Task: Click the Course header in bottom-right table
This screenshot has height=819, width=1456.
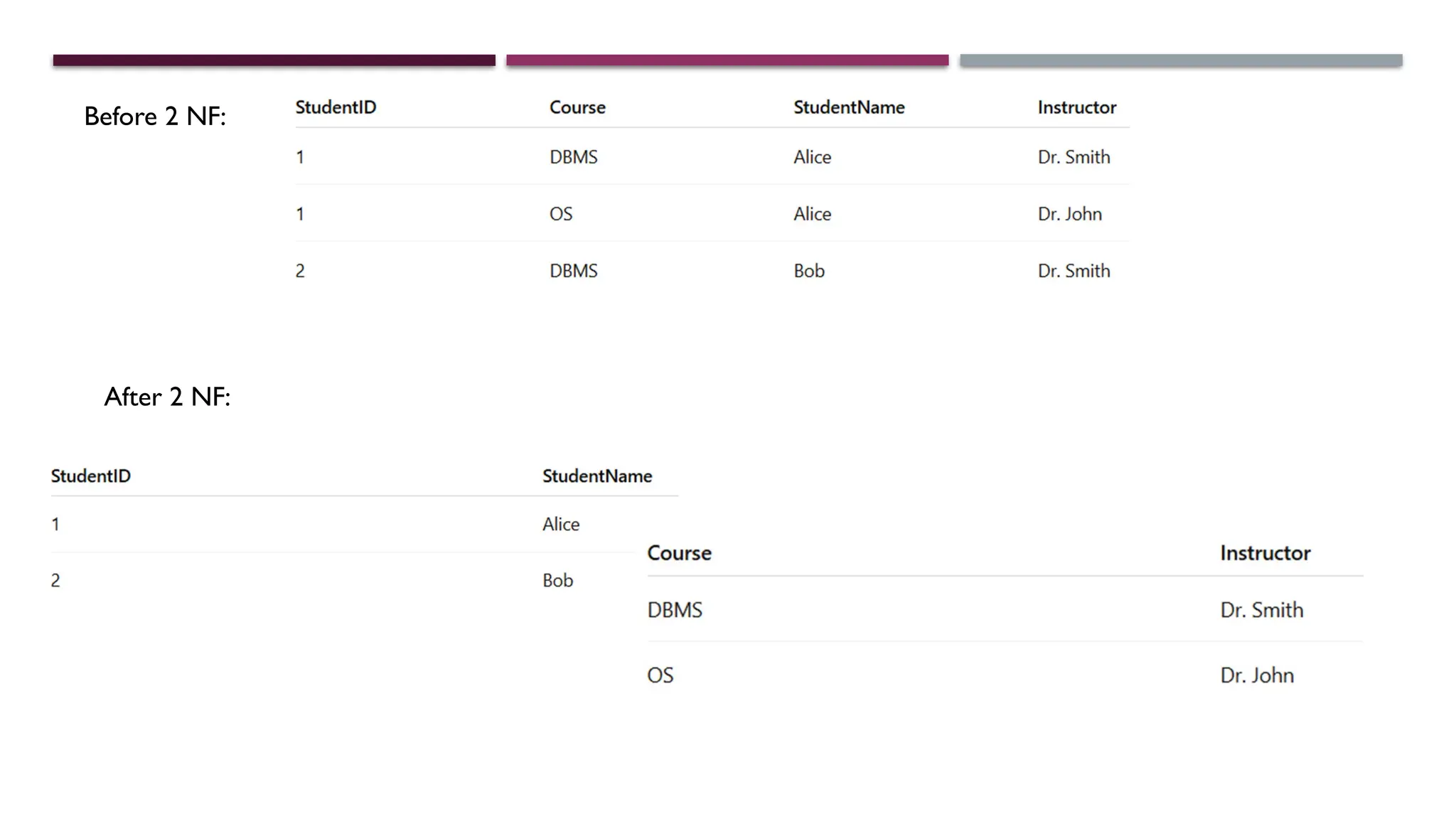Action: pos(679,553)
